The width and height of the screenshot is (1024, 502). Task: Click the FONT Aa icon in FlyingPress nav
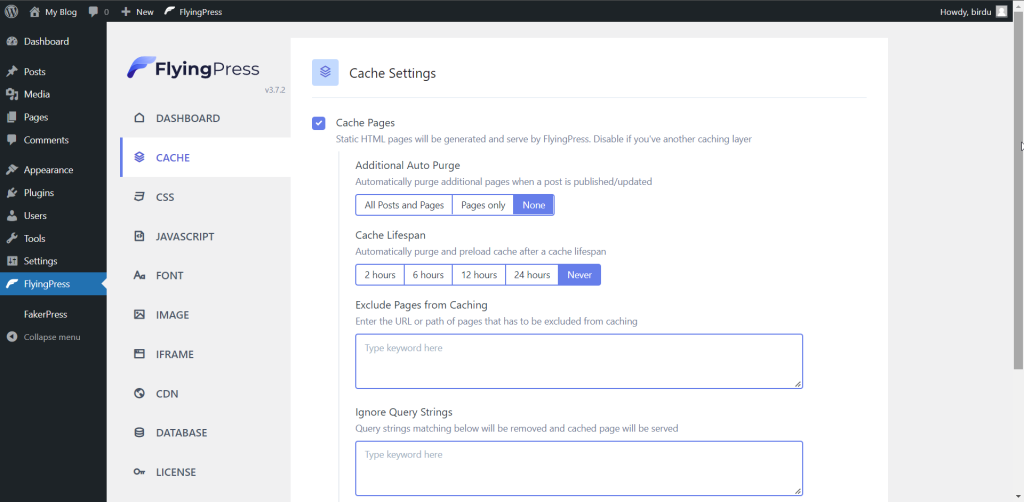tap(139, 275)
